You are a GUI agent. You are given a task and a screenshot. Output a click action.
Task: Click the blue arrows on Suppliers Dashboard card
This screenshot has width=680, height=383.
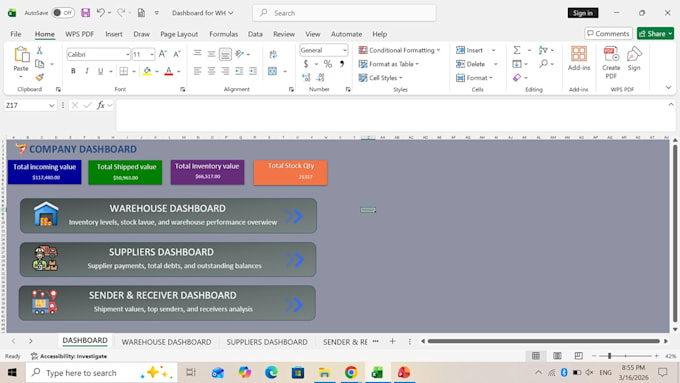tap(295, 259)
